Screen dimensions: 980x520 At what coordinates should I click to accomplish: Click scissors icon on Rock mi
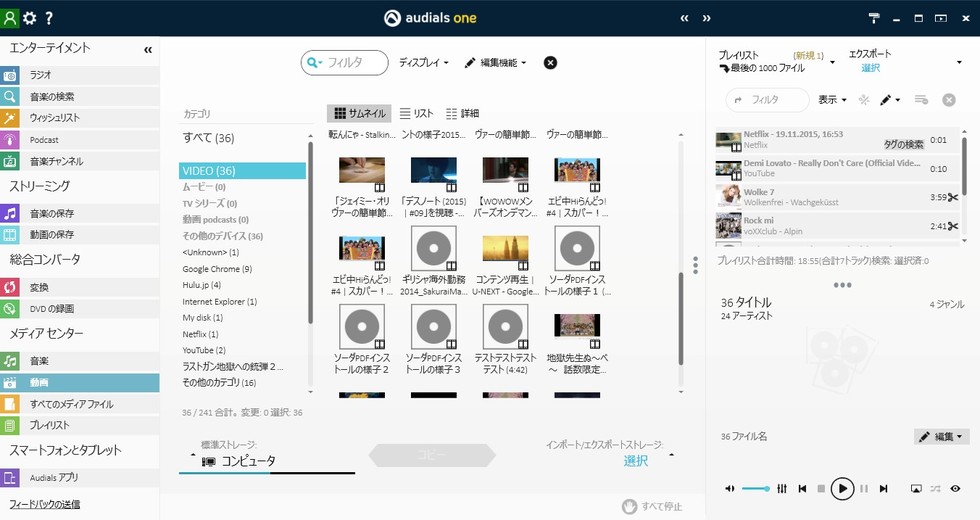[x=952, y=226]
